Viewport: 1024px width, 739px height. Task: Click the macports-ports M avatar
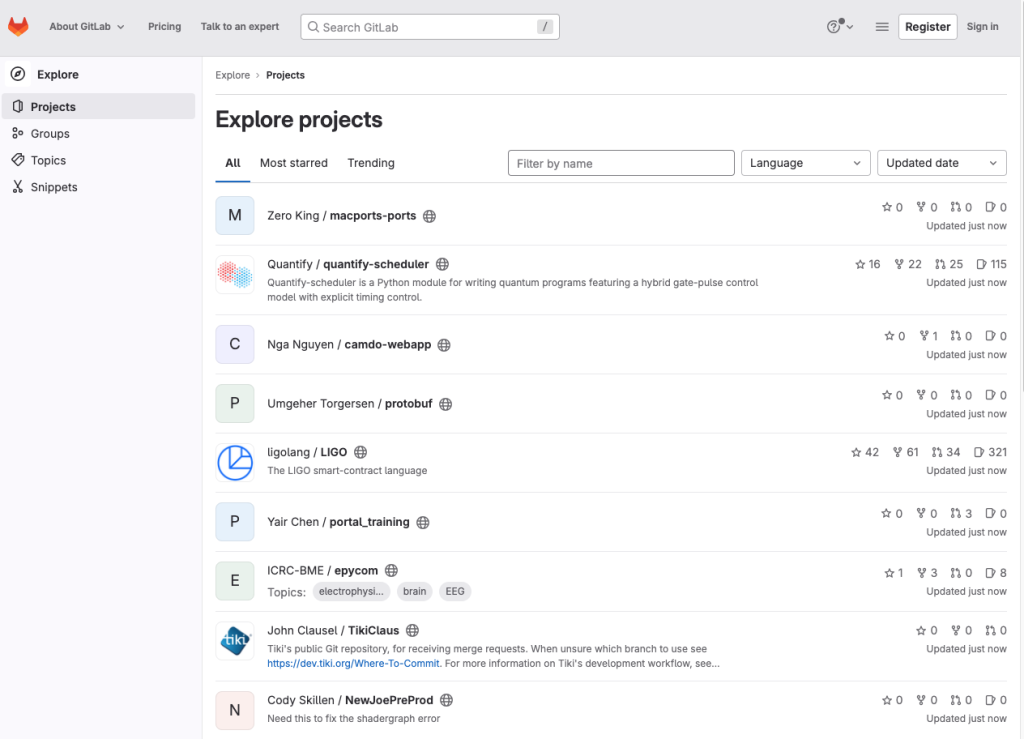coord(234,215)
